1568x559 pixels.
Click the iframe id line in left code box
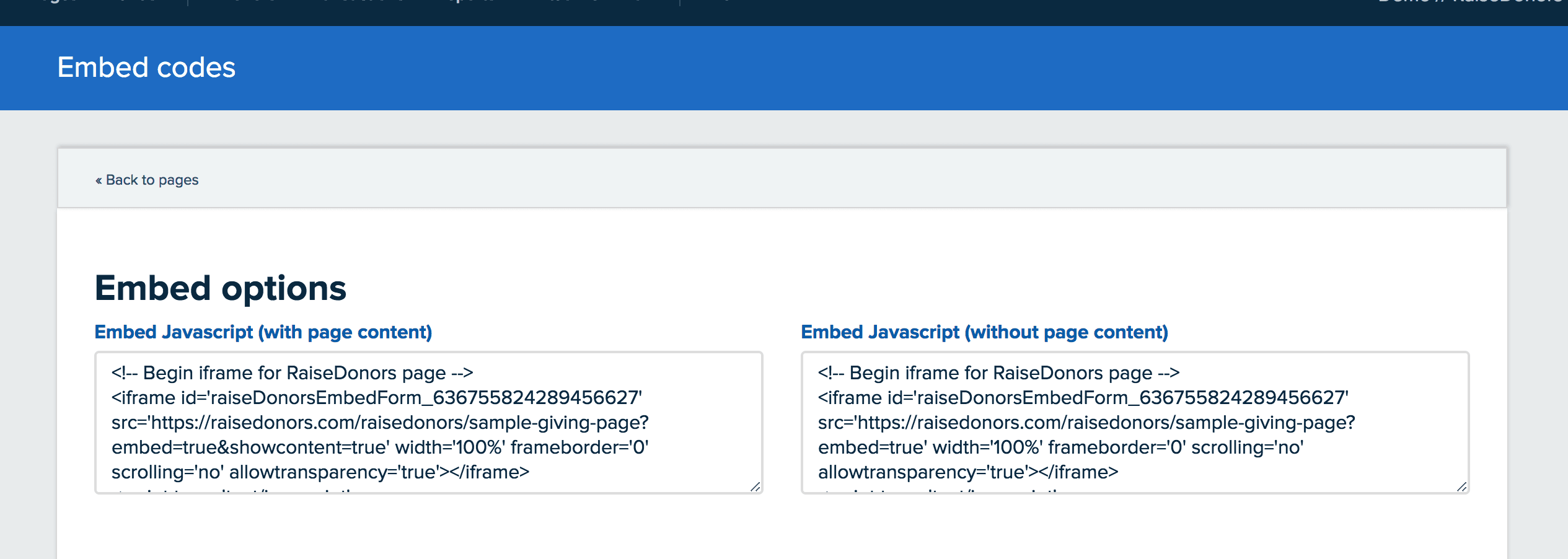376,398
